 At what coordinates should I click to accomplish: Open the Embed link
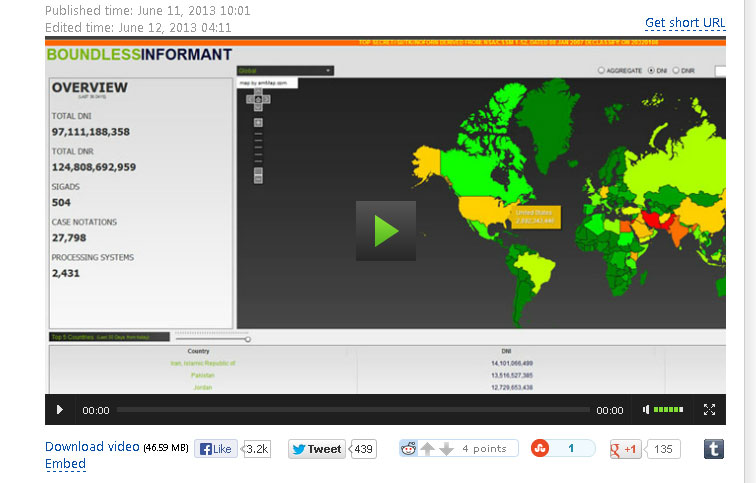click(65, 464)
